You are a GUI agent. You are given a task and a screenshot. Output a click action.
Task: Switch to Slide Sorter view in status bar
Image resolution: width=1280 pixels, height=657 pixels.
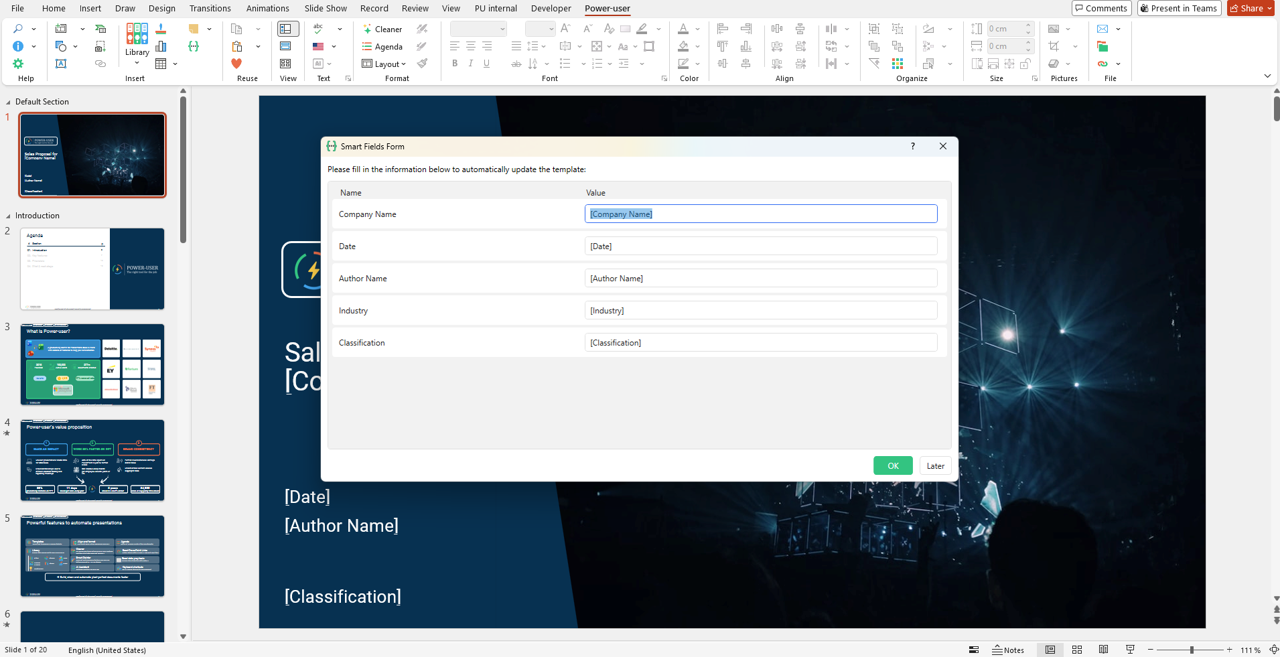pos(1077,650)
